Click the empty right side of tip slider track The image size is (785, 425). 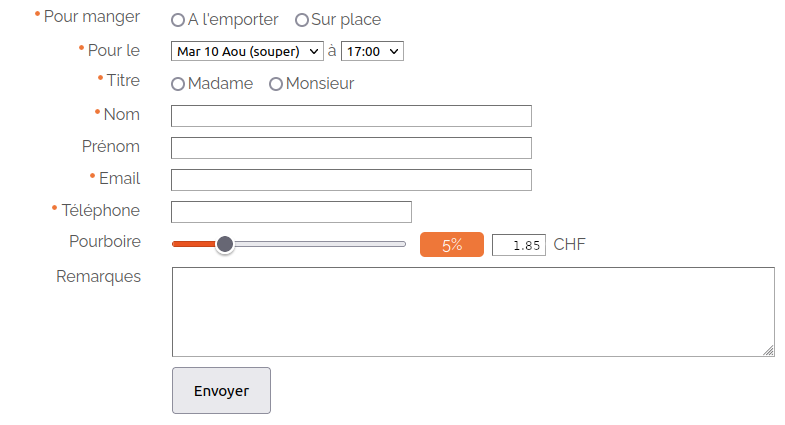330,244
